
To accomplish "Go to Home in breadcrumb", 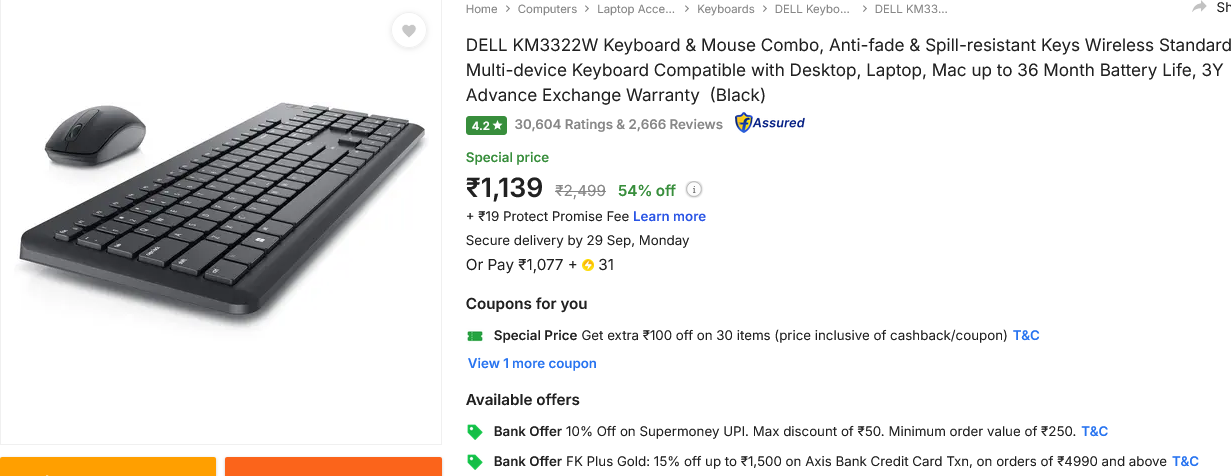I will pos(481,9).
